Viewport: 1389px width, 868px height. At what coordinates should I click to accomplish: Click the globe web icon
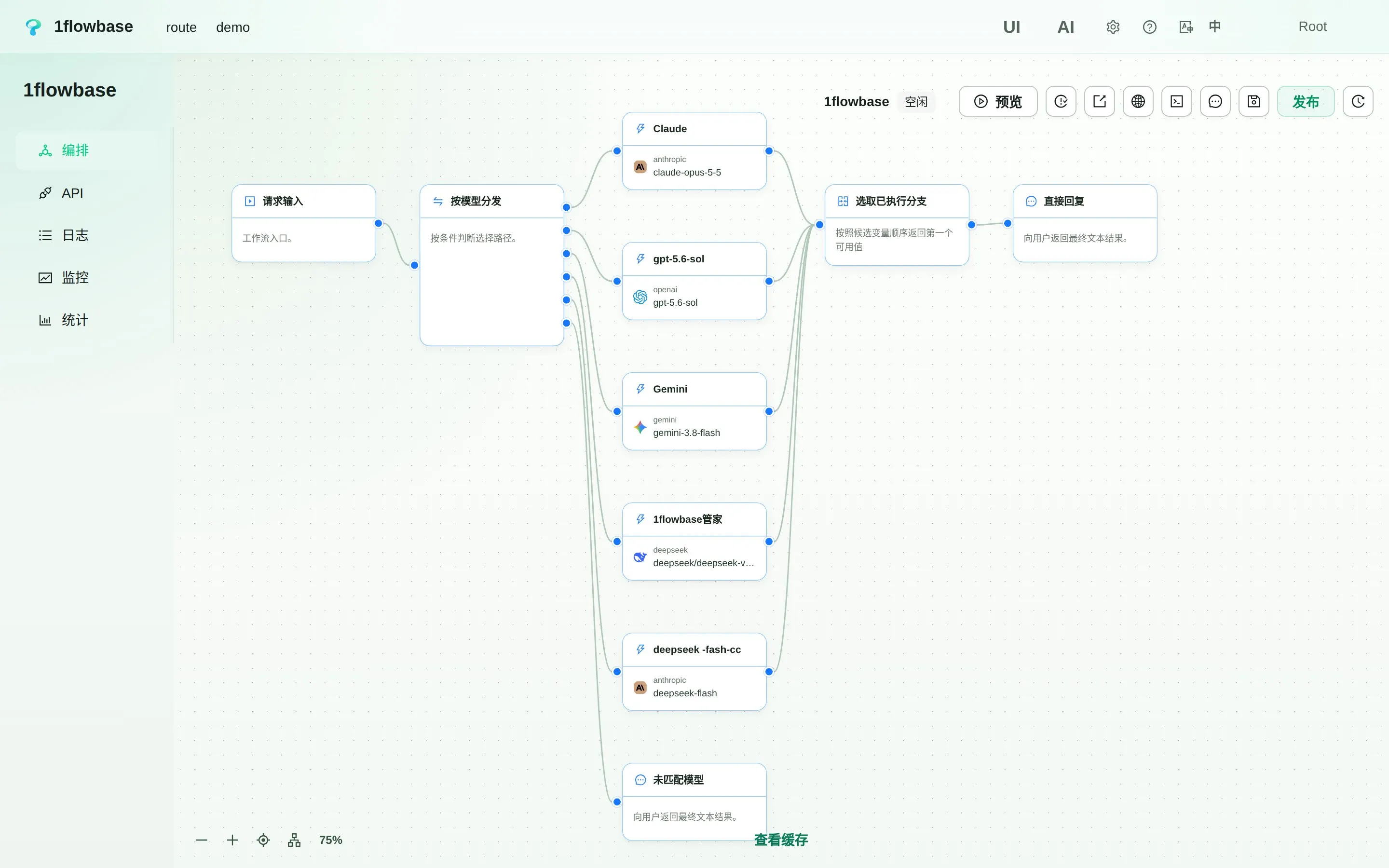[x=1138, y=102]
